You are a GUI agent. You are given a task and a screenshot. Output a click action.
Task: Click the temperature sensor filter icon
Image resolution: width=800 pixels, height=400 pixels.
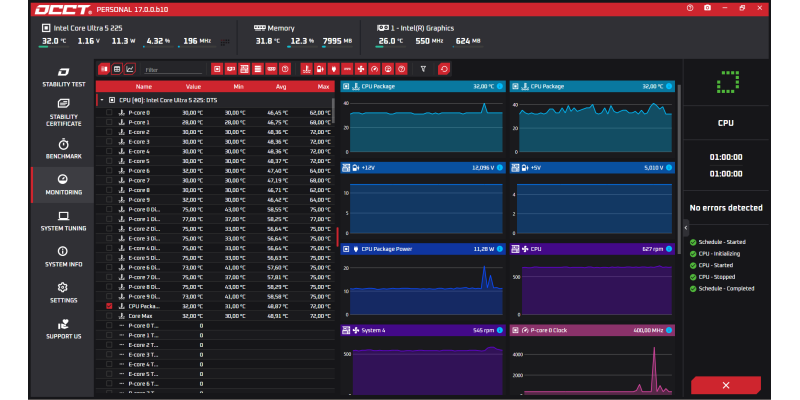306,68
